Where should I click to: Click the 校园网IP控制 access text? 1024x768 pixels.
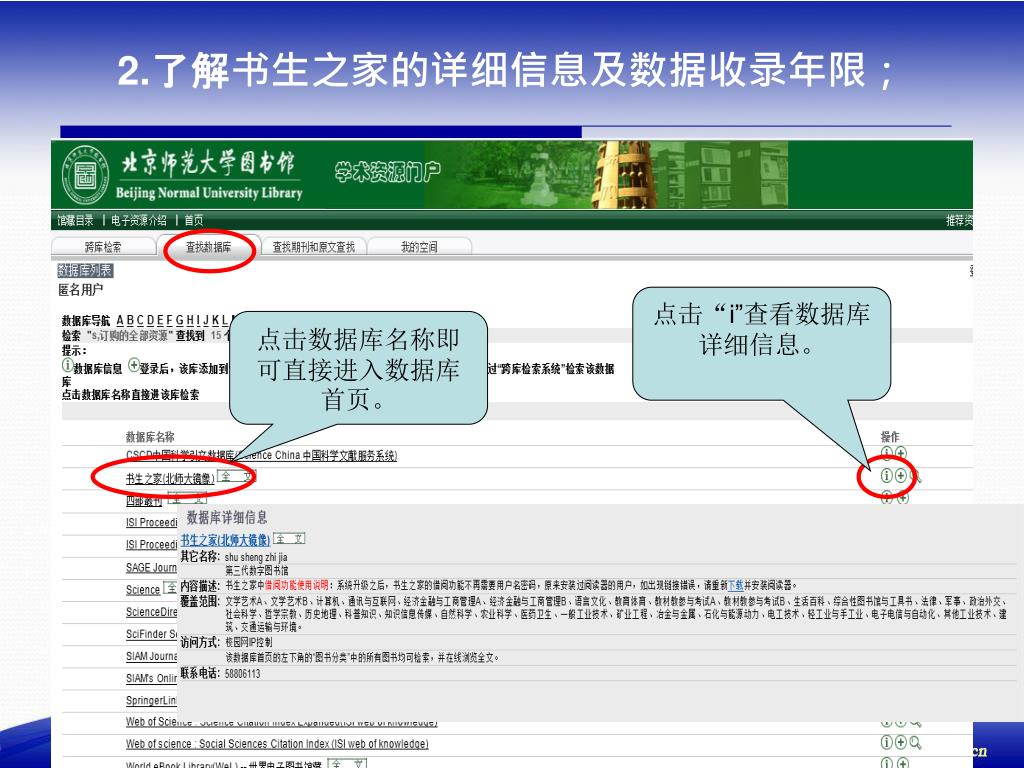249,643
